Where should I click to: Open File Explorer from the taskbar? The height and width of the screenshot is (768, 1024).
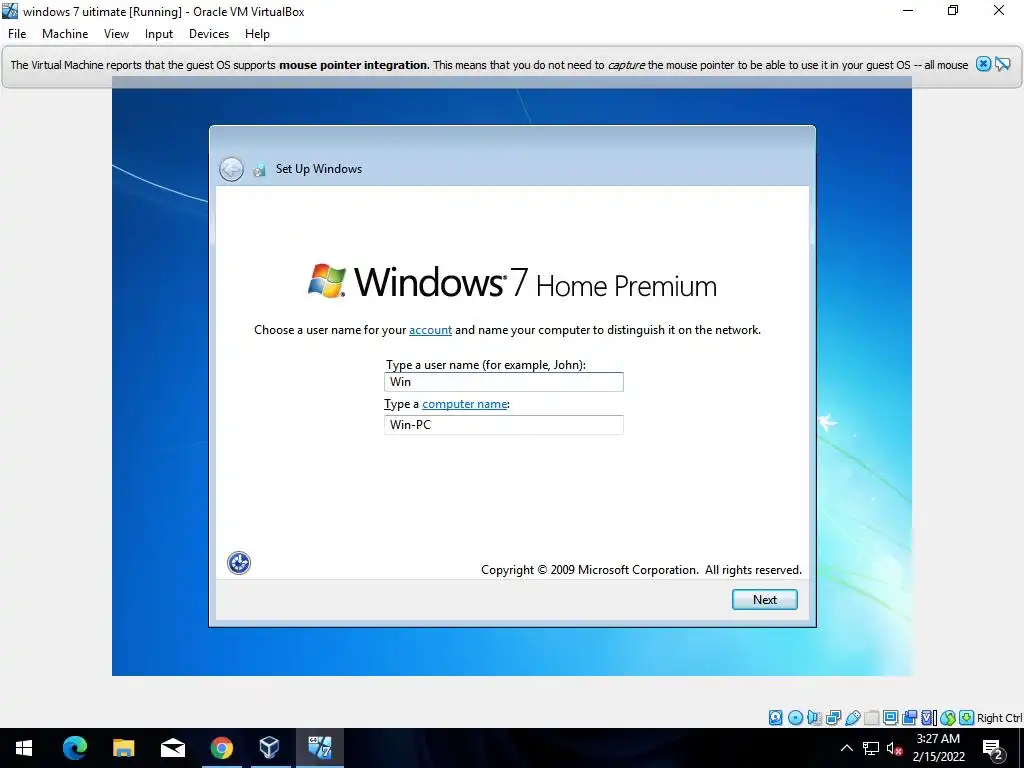123,748
